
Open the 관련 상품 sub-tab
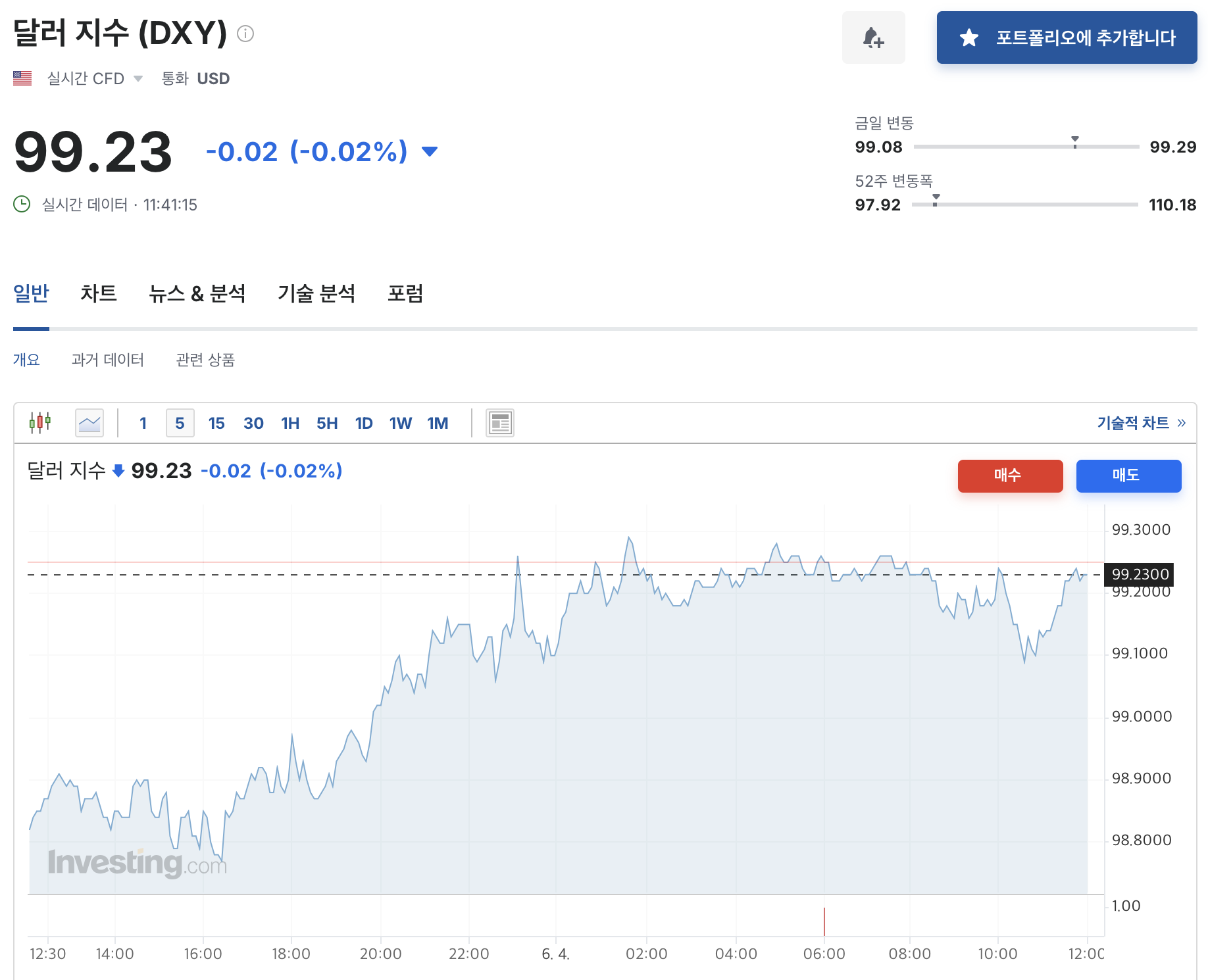pyautogui.click(x=205, y=360)
